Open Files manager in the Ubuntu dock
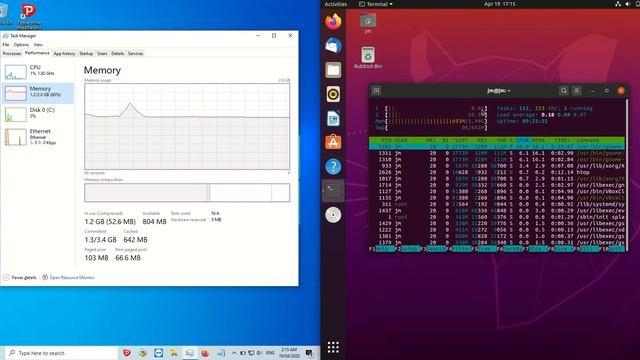Image resolution: width=640 pixels, height=360 pixels. pyautogui.click(x=333, y=70)
